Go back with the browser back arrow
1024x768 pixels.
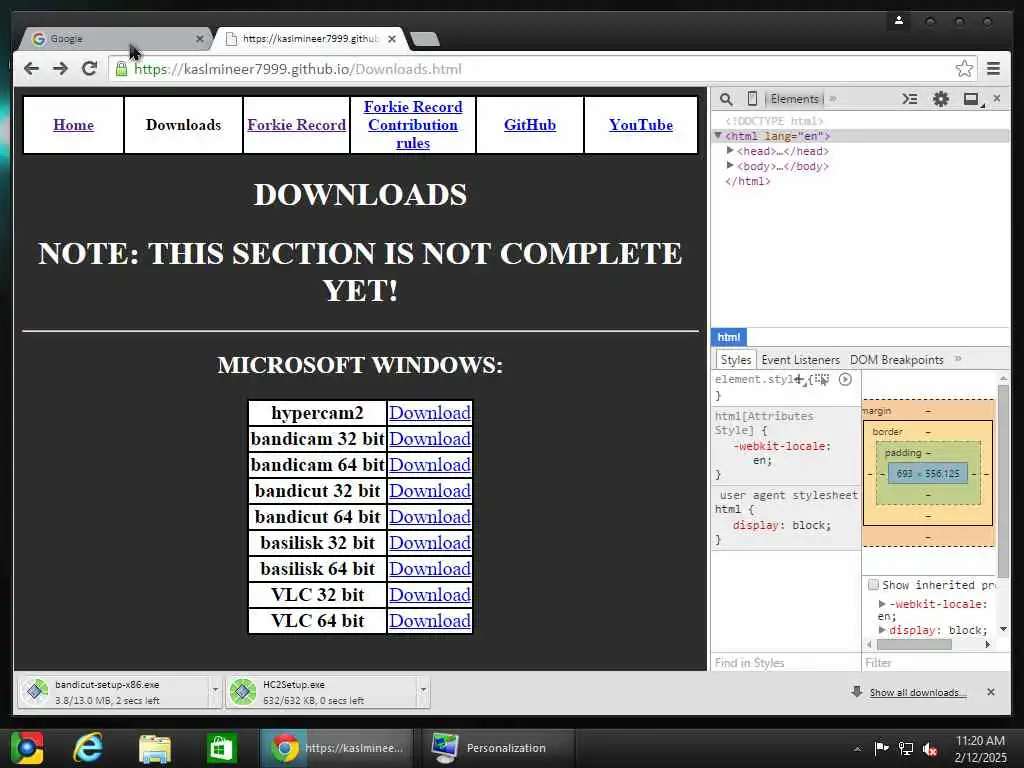click(31, 69)
